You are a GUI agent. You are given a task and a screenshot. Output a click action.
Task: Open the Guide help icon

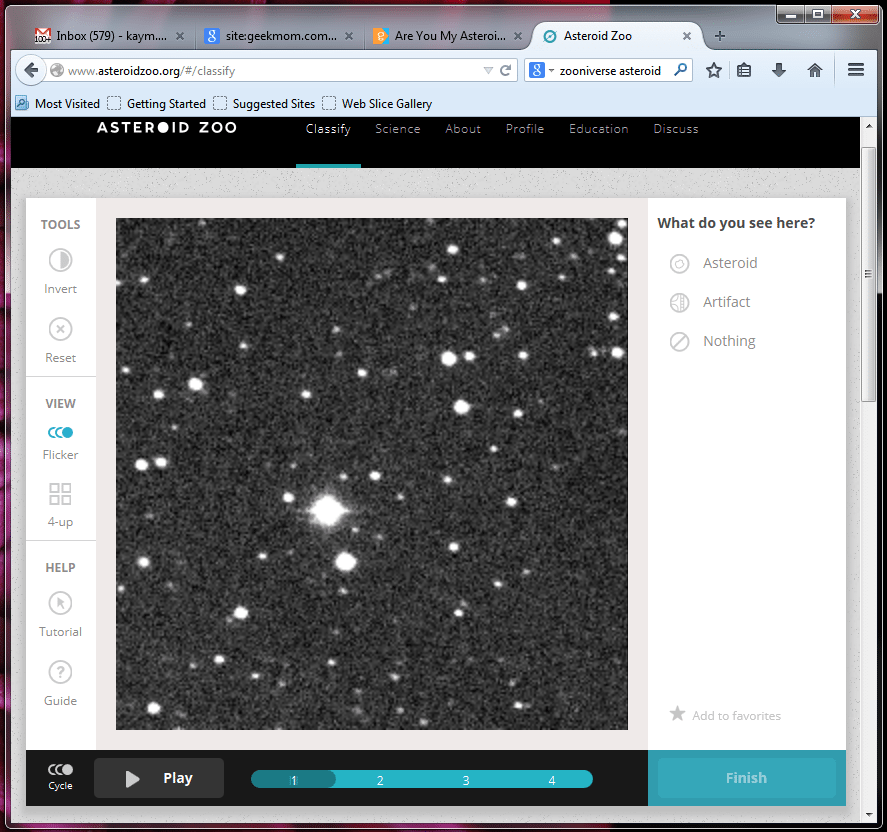60,672
